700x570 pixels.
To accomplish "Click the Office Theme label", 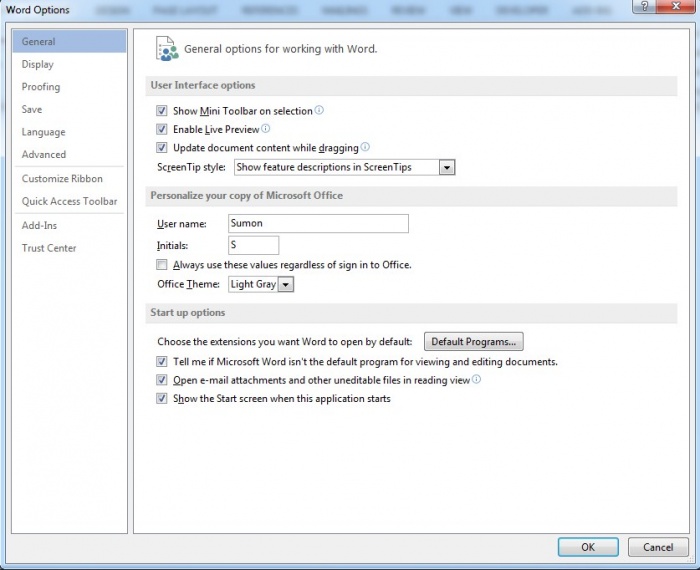I will (x=188, y=284).
